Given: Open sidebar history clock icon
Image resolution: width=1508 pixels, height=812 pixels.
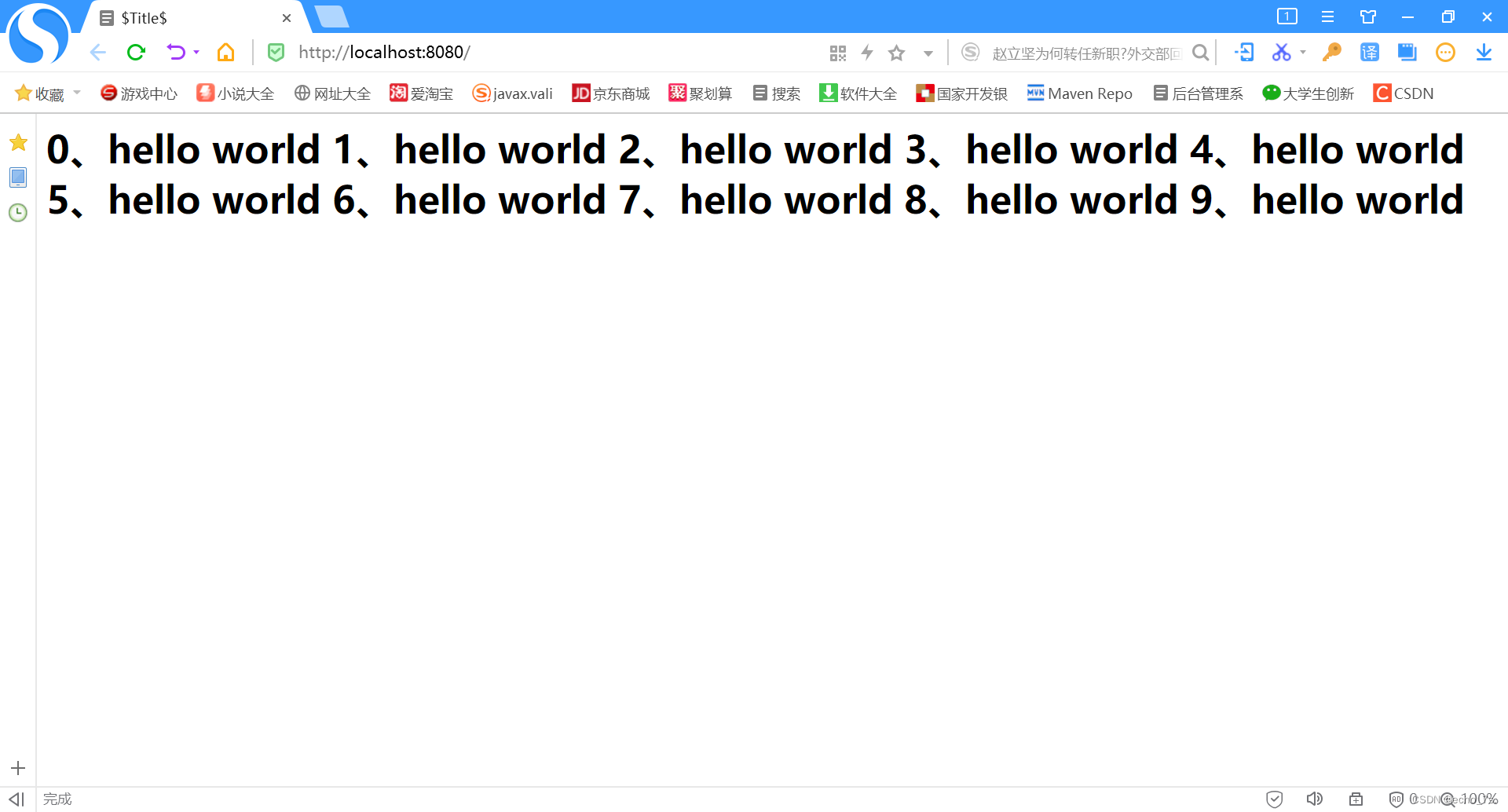Looking at the screenshot, I should 18,213.
